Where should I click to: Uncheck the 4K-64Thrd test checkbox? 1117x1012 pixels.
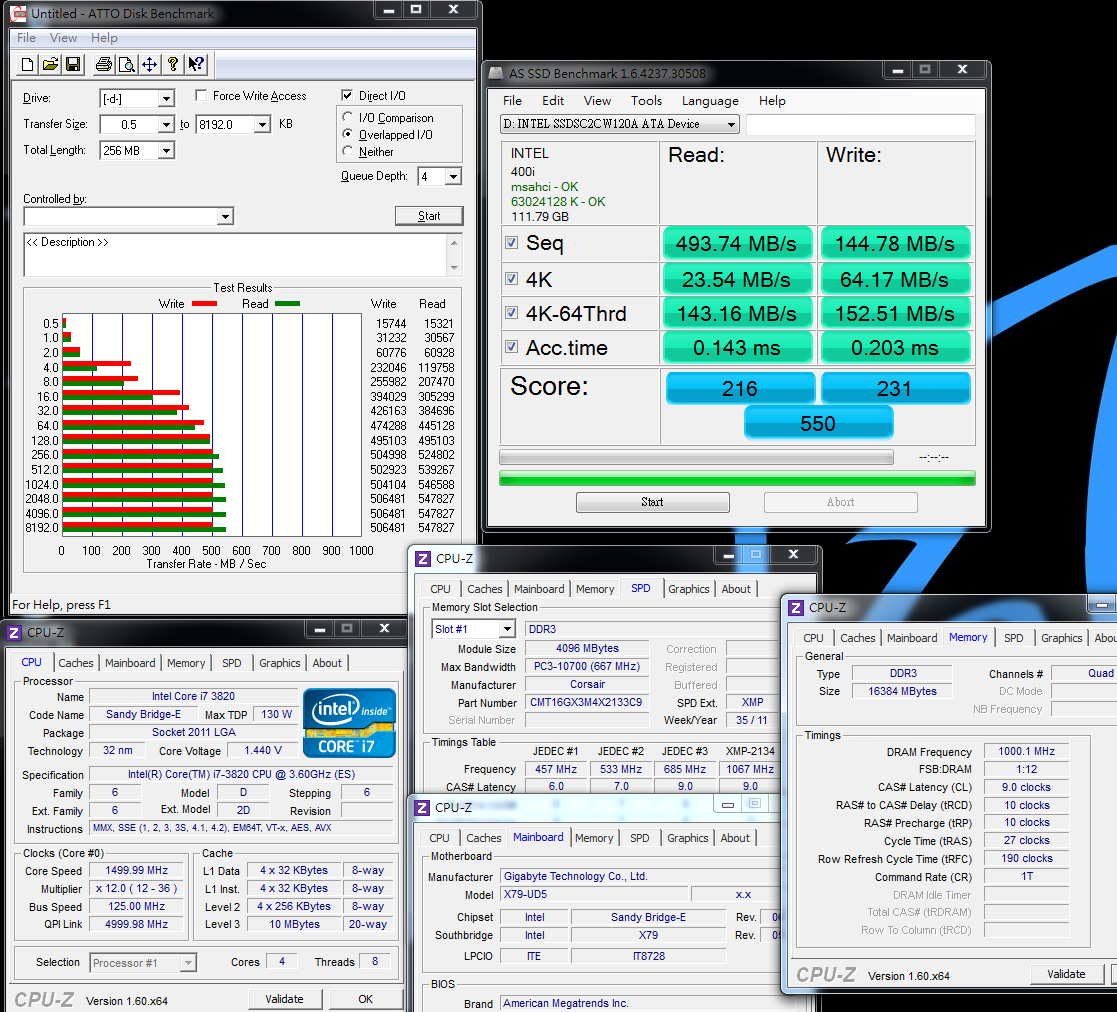[511, 313]
